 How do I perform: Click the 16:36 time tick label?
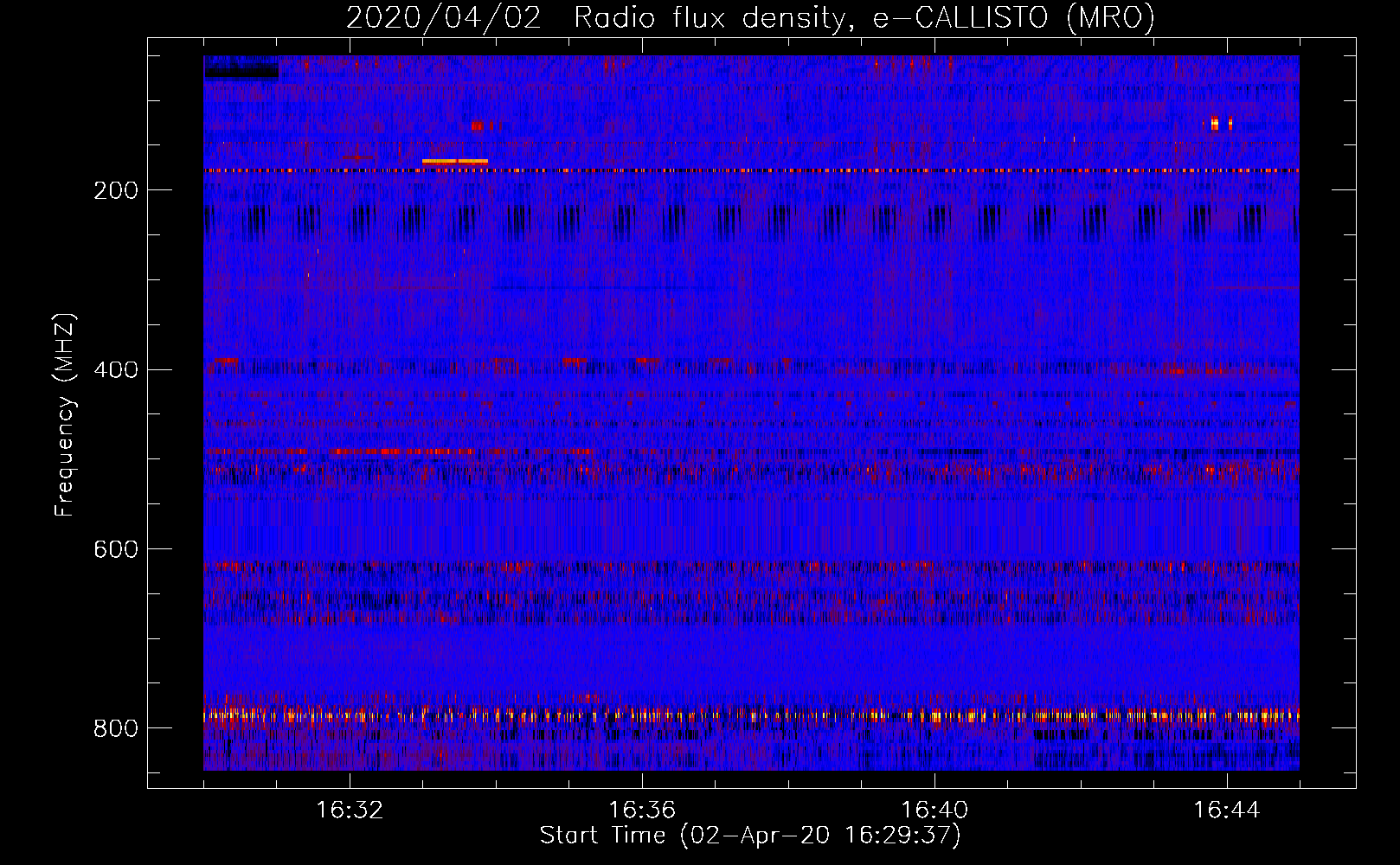pyautogui.click(x=642, y=811)
